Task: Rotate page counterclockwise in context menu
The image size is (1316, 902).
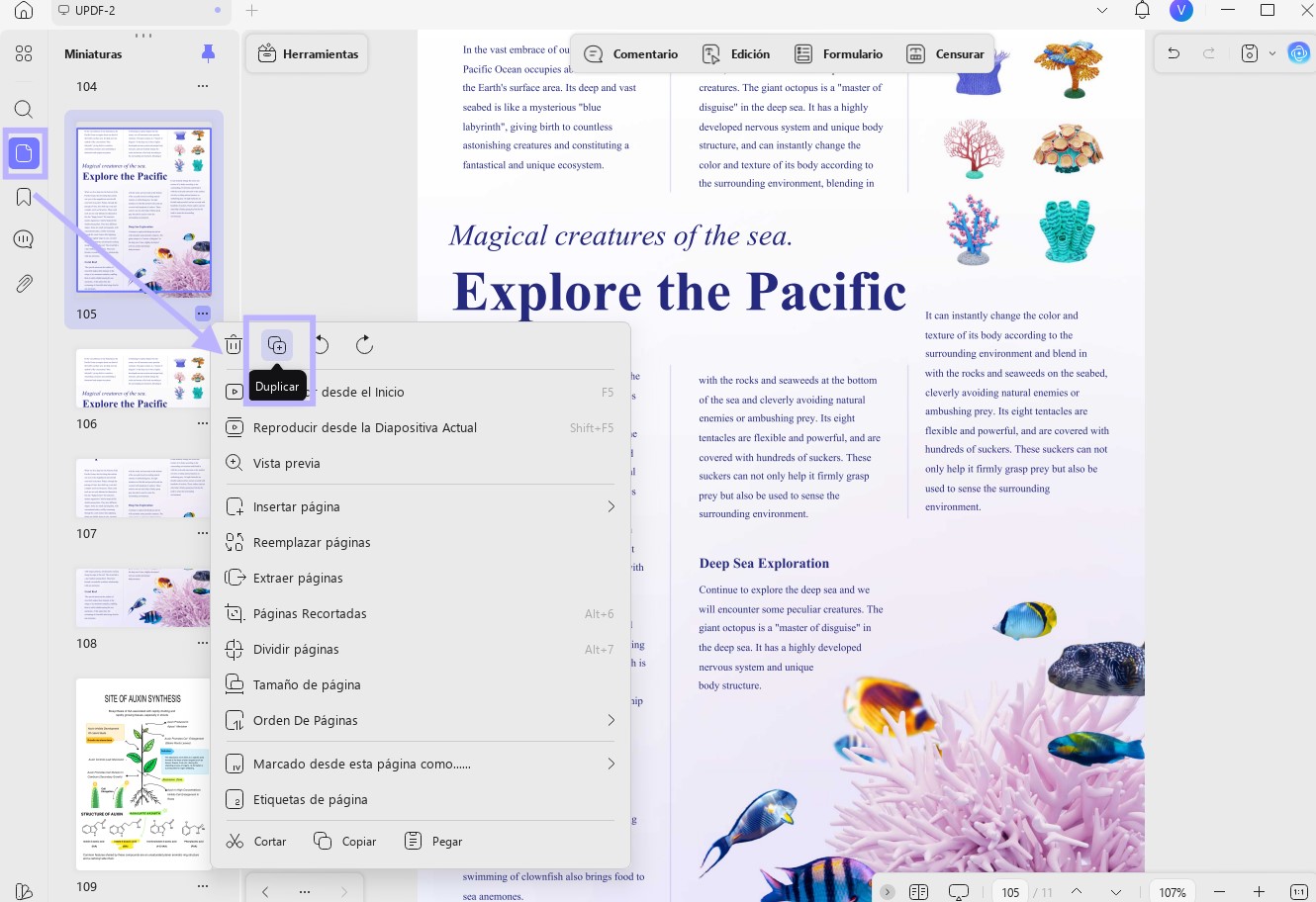Action: 321,344
